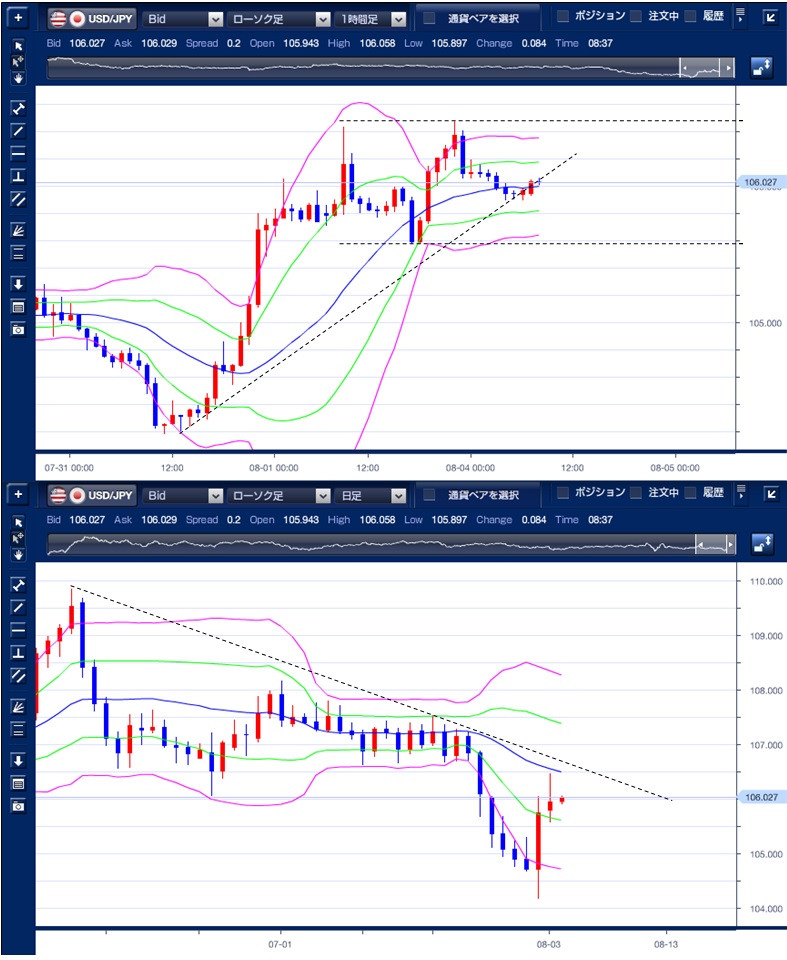Click camera snapshot icon in hourly chart

tap(18, 329)
